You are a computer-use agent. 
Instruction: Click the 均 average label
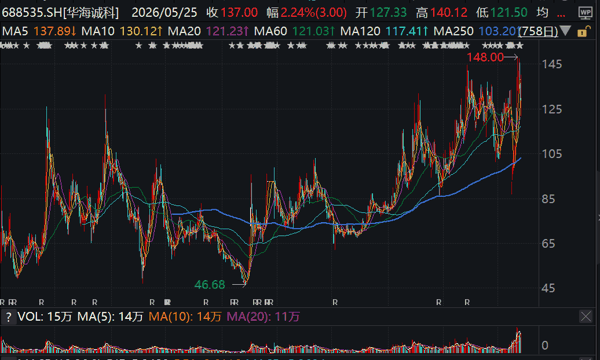[542, 13]
